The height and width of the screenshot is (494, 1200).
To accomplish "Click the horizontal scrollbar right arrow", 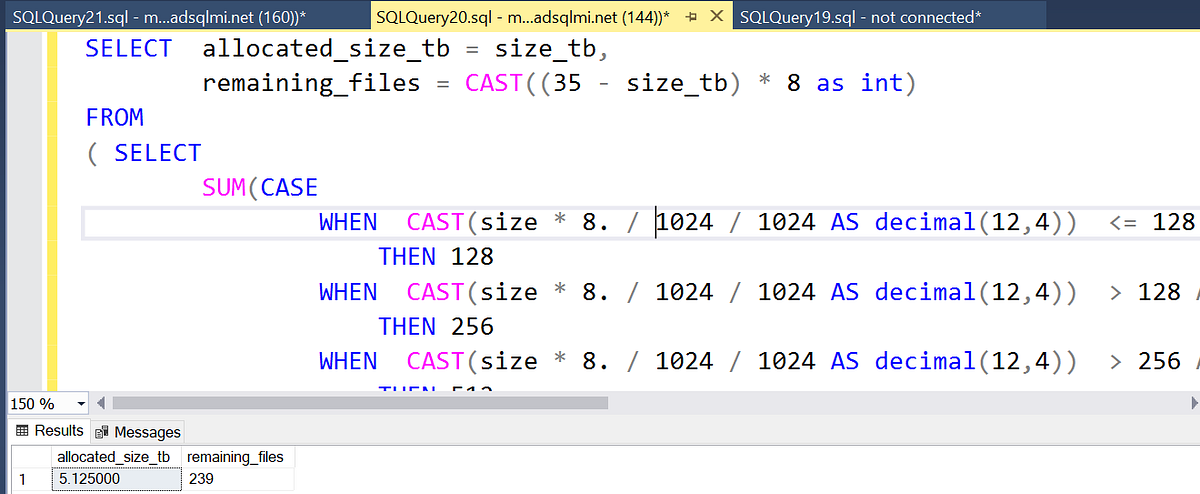I will [1195, 404].
